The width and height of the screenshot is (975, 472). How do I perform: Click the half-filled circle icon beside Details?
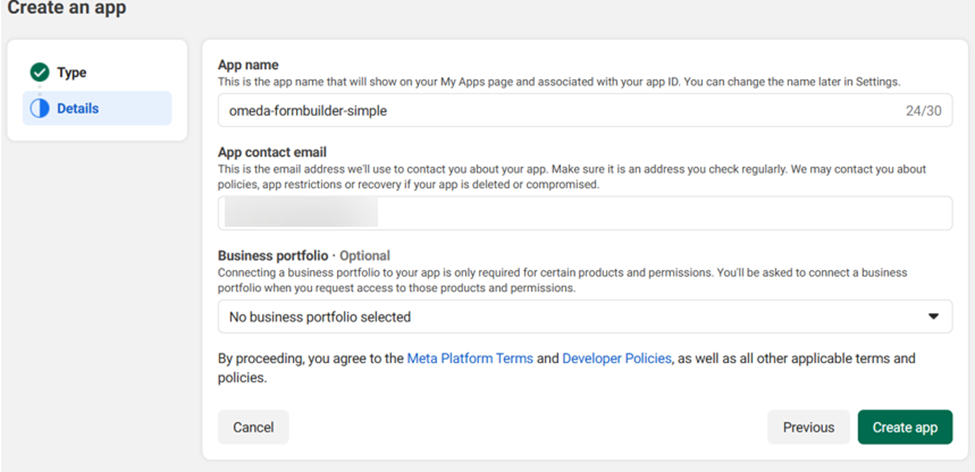pos(40,108)
